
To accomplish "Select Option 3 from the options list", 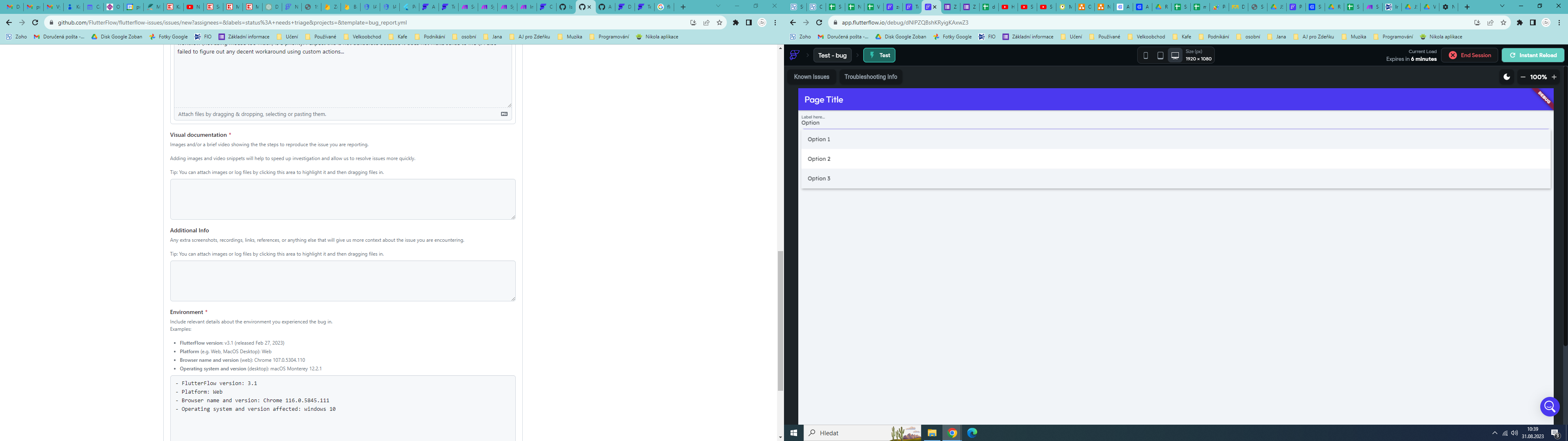I will pos(819,178).
